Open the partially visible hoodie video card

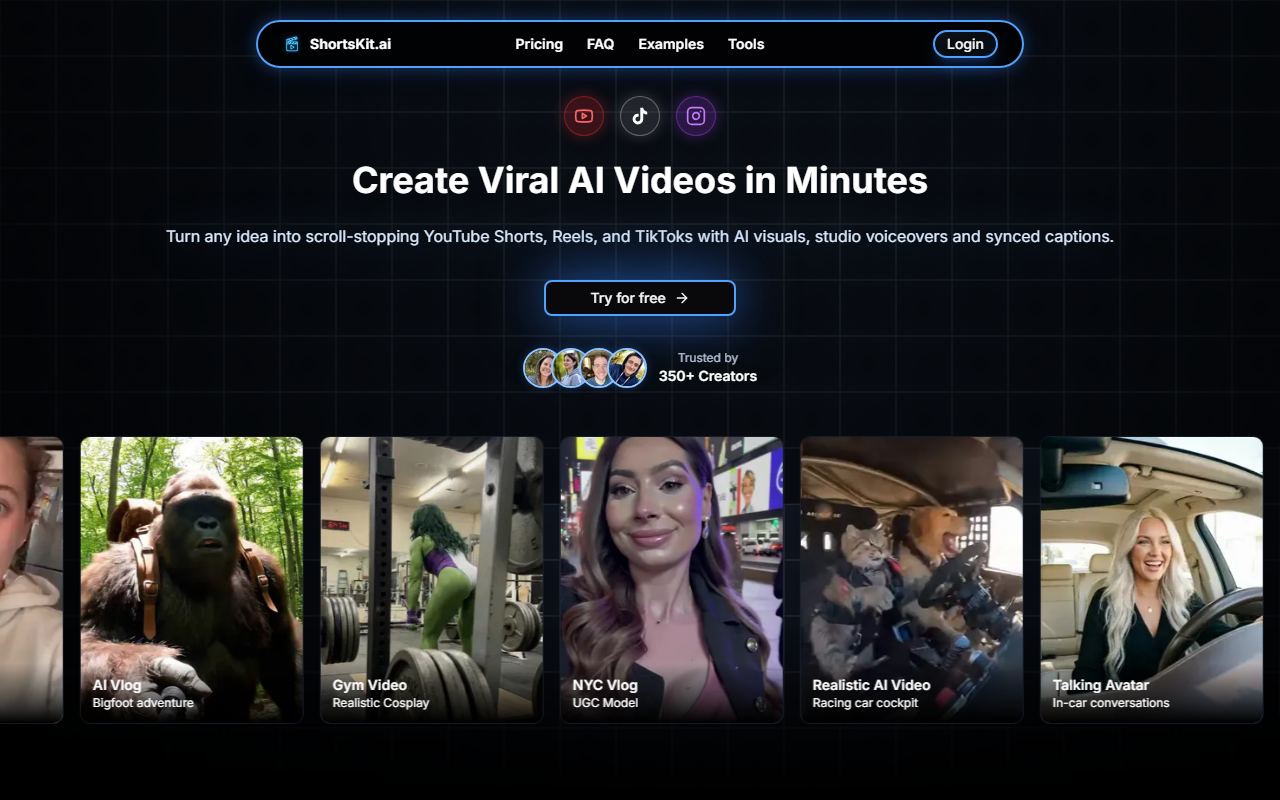click(x=31, y=580)
